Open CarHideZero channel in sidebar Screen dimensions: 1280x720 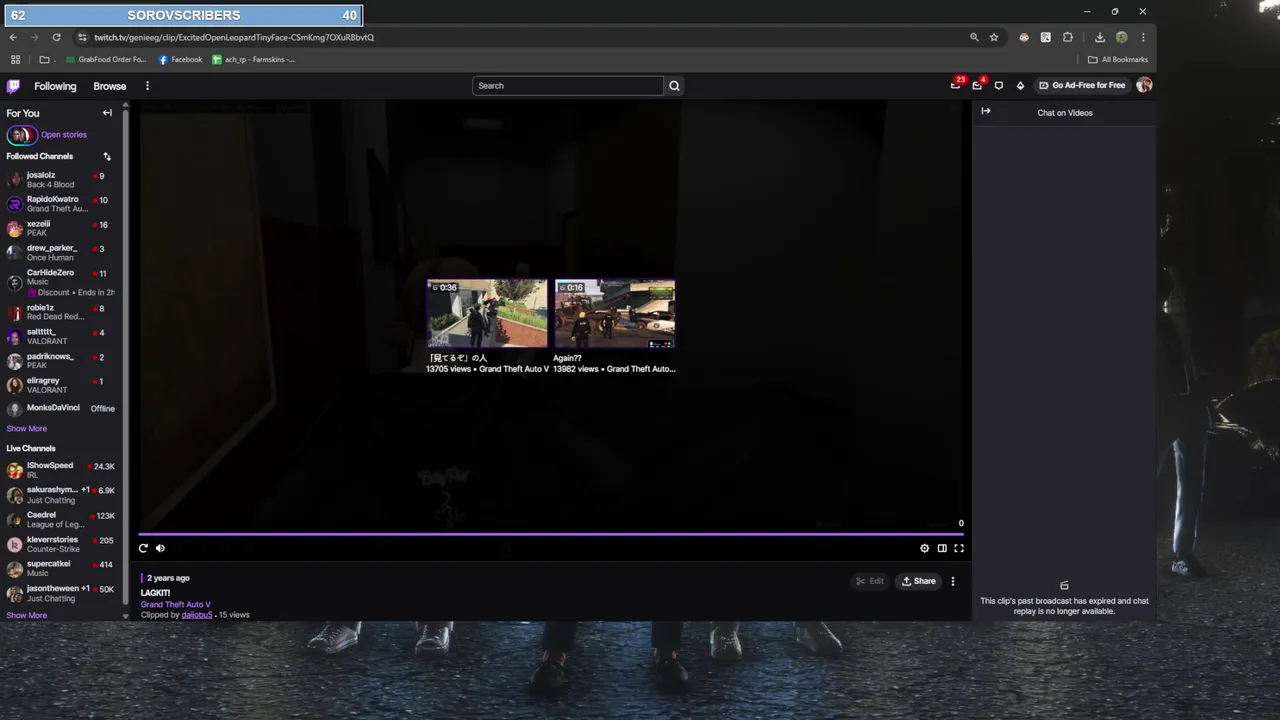(60, 282)
